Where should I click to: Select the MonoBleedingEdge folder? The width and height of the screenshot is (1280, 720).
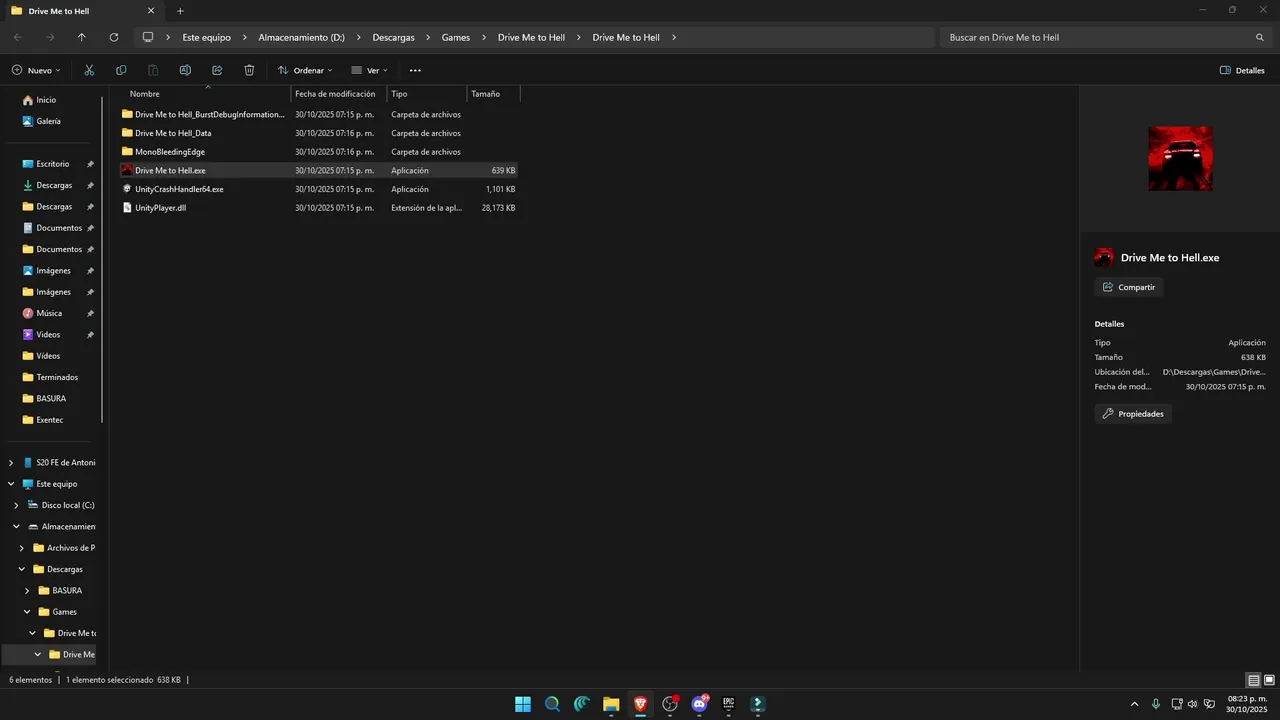(170, 152)
